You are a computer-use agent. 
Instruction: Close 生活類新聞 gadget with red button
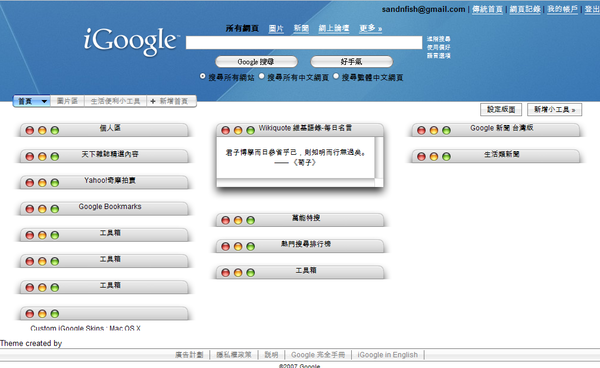421,156
